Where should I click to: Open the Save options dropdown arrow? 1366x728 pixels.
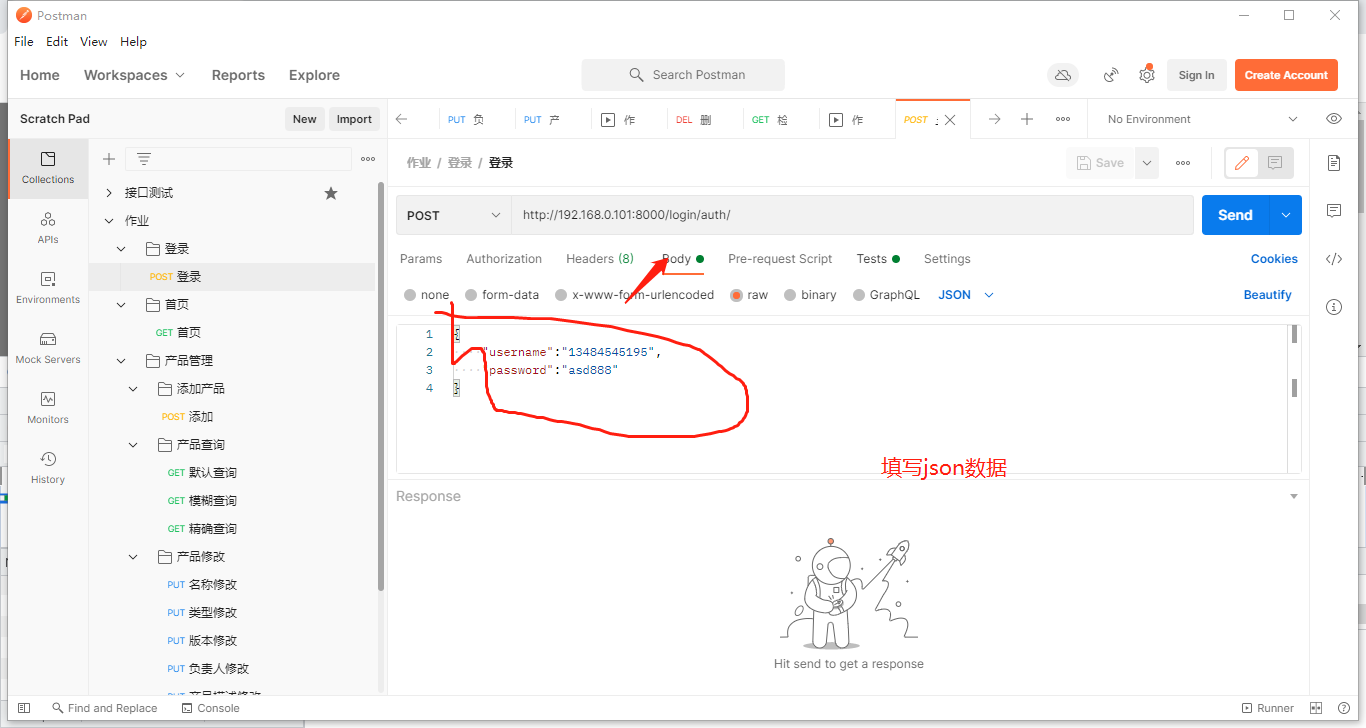coord(1147,163)
